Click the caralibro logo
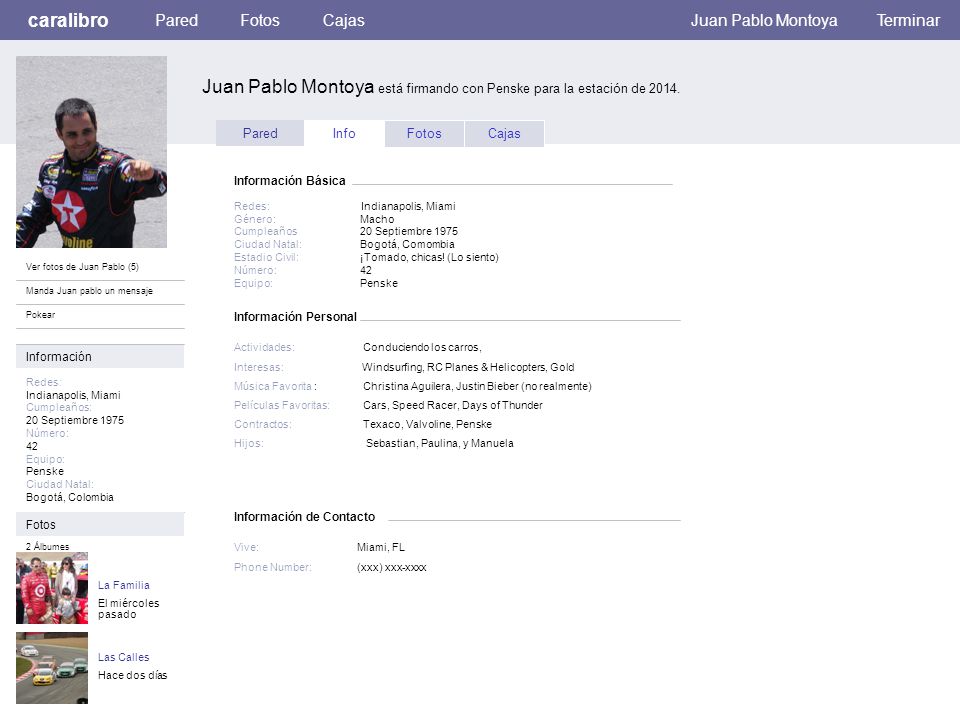This screenshot has height=720, width=960. [68, 20]
